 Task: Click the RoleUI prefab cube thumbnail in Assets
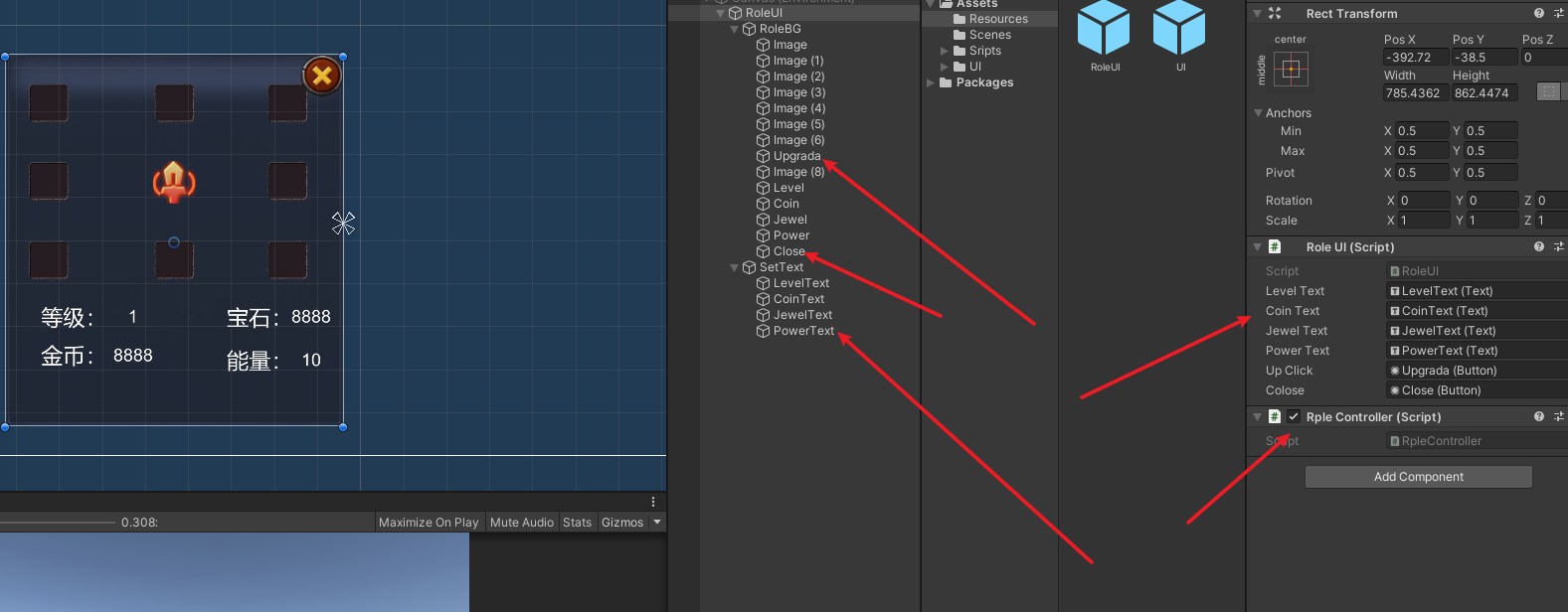coord(1104,28)
